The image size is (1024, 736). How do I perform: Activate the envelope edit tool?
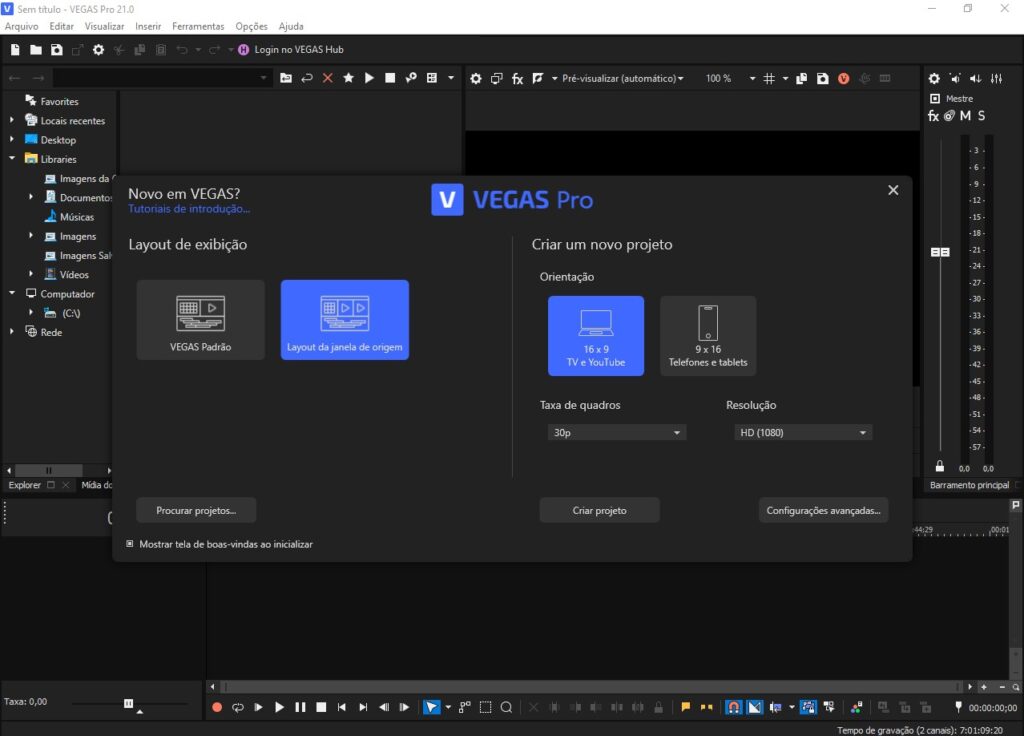pos(464,707)
